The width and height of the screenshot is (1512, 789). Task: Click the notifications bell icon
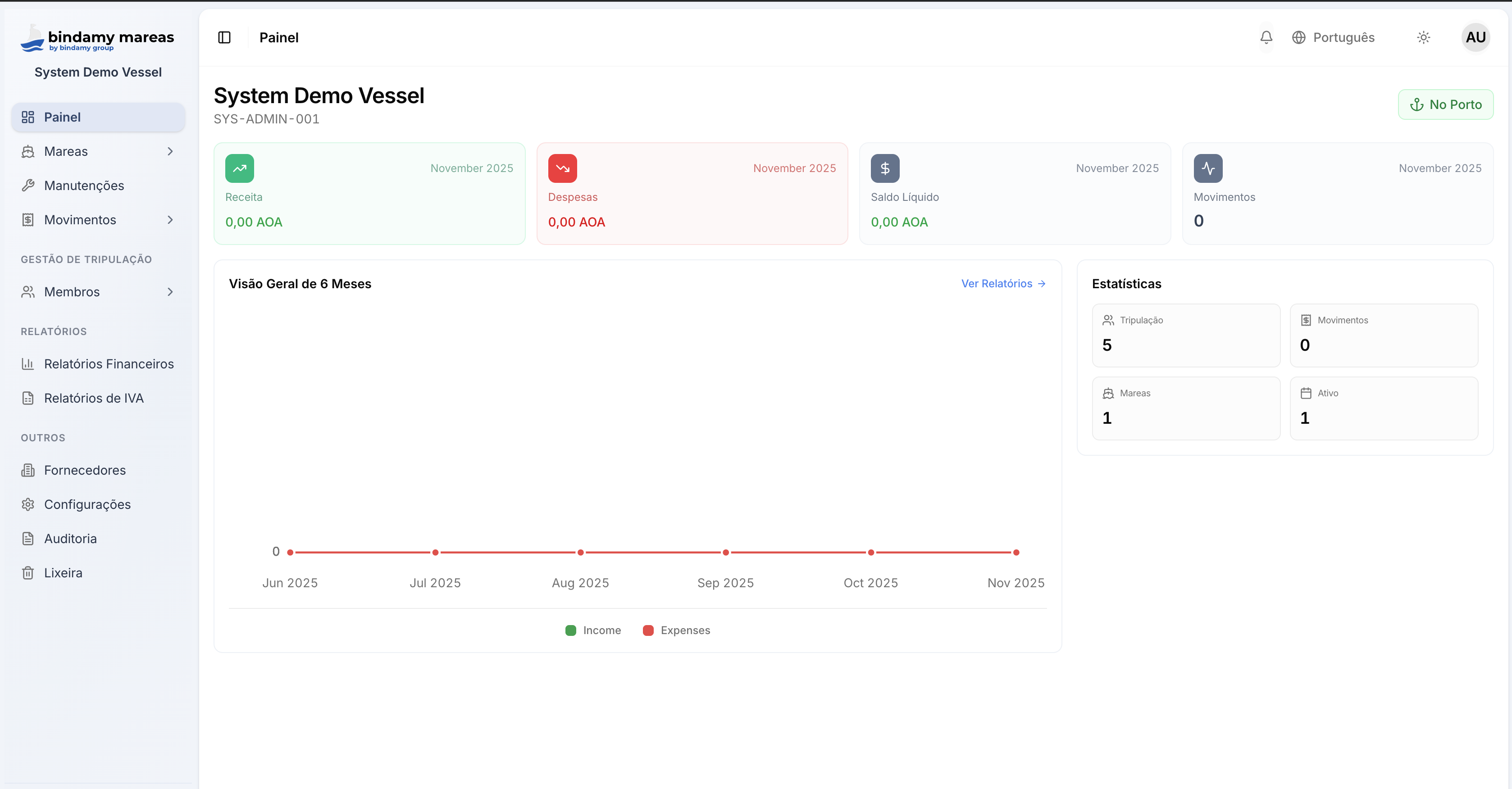tap(1266, 37)
